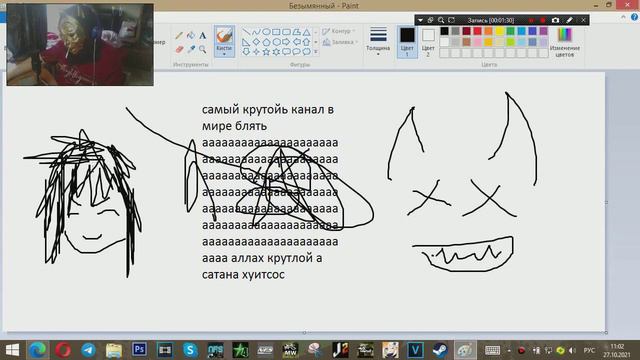This screenshot has width=640, height=360.
Task: Choose the orange color swatch
Action: (489, 31)
